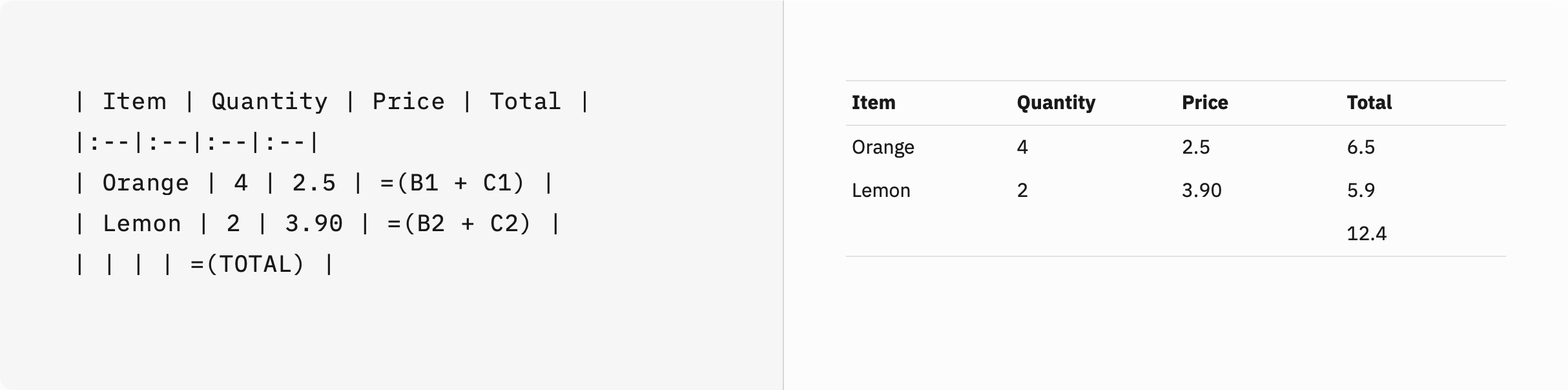
Task: Click the 3.90 price cell in preview
Action: 1201,190
